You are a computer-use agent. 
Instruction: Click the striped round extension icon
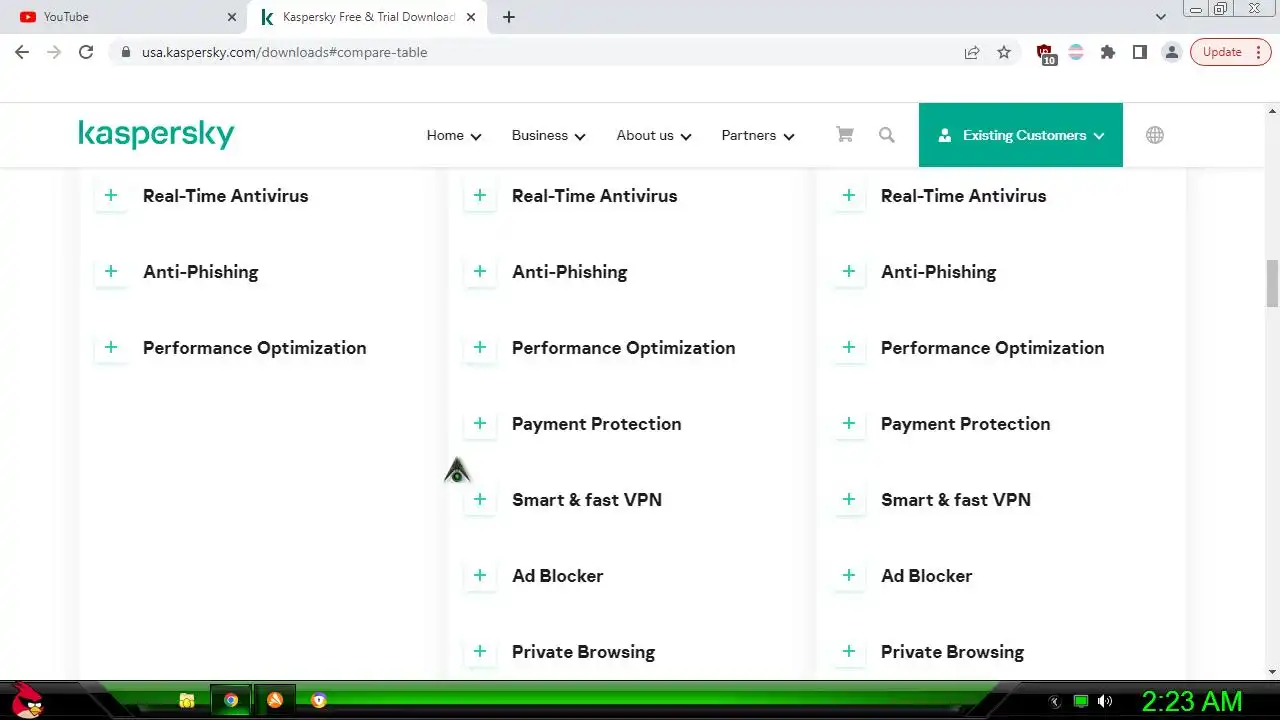(x=1076, y=52)
